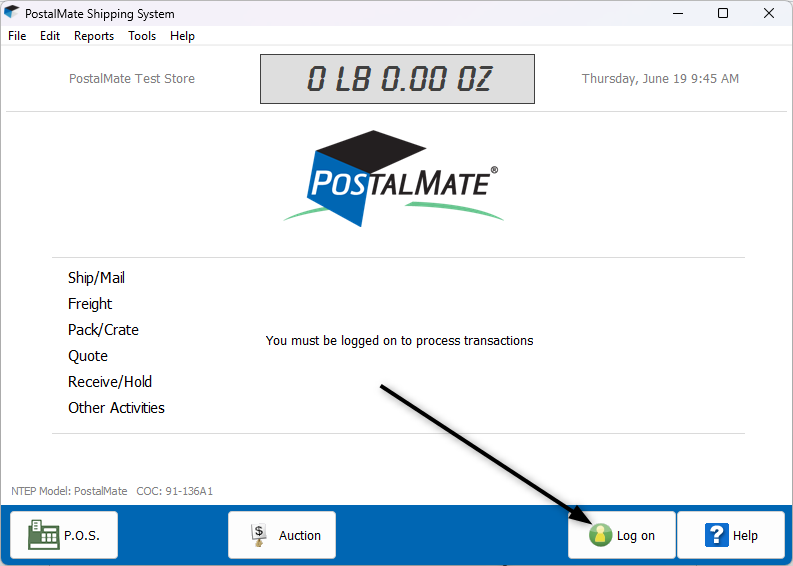
Task: Select Receive/Hold activity
Action: point(110,382)
